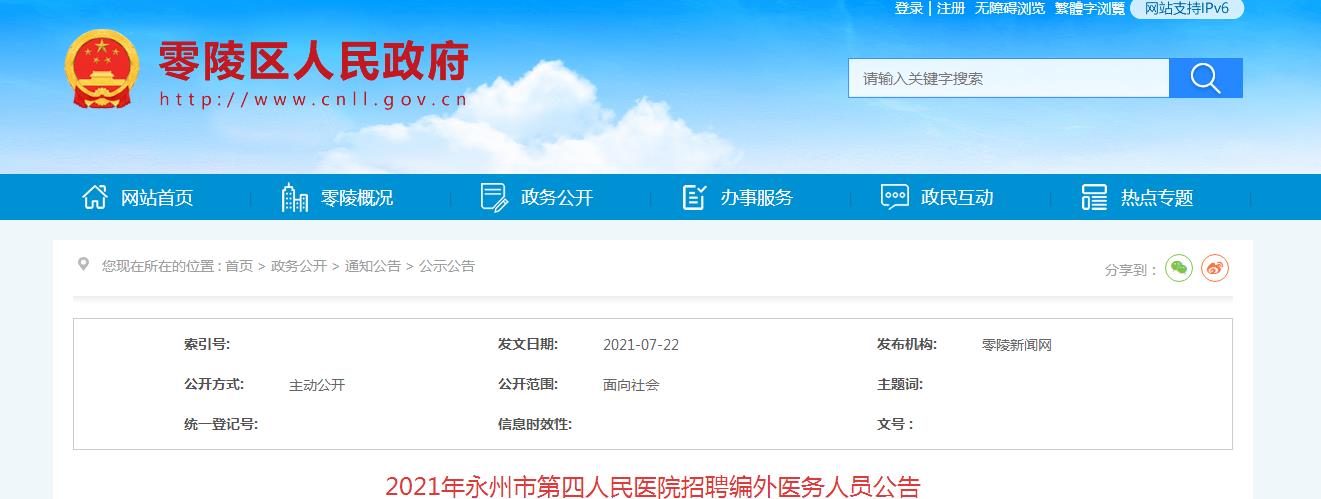
Task: Click the building icon beside 零陵概况
Action: (294, 197)
